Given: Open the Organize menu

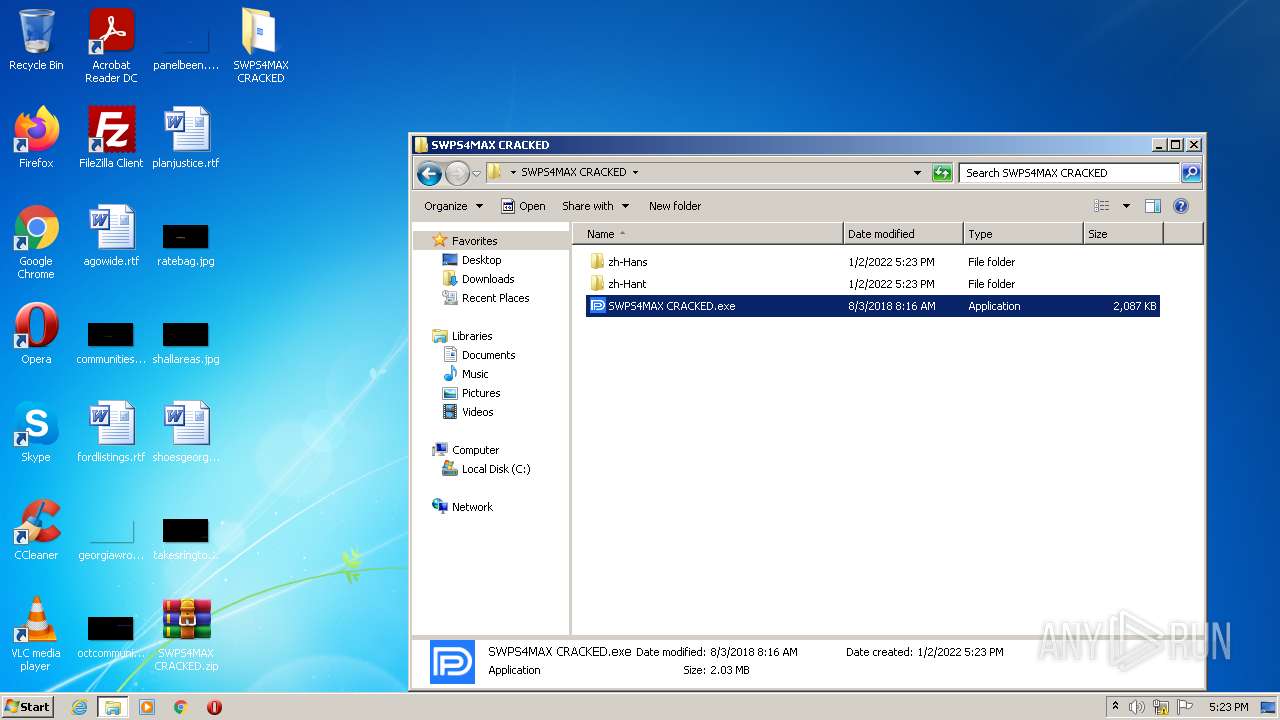Looking at the screenshot, I should pos(453,206).
